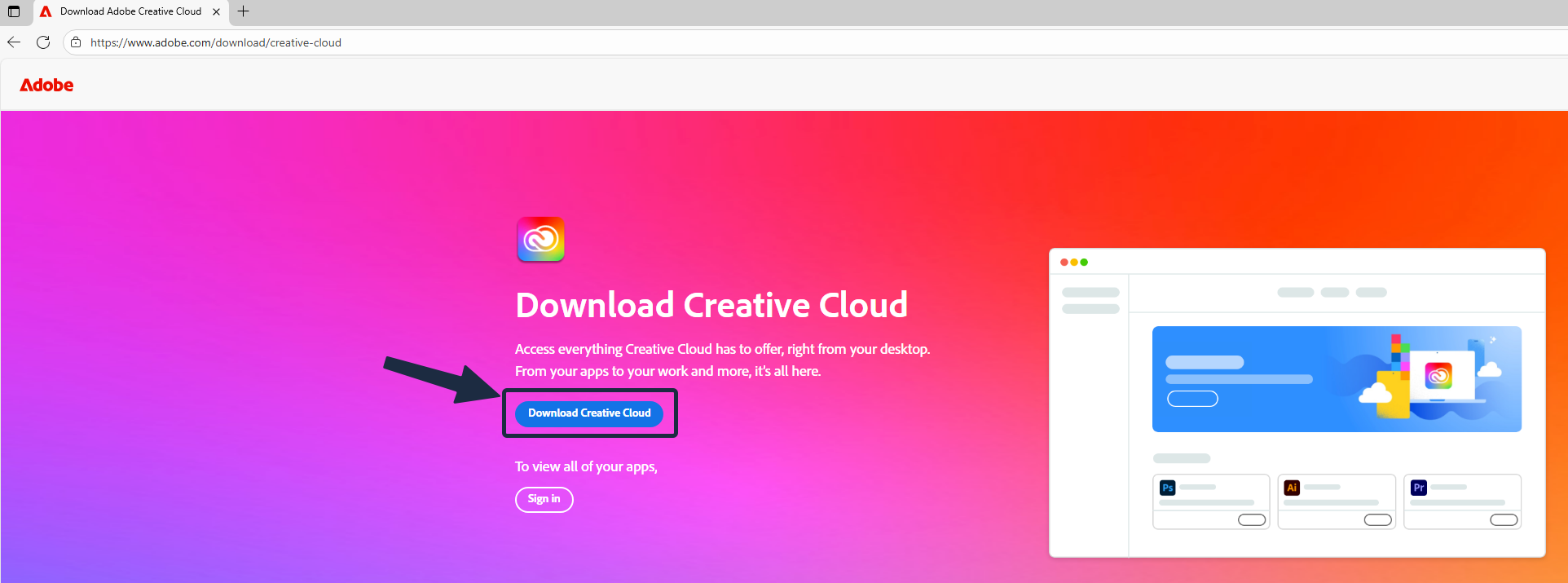Click the 'To view all of your apps,' text

coord(586,466)
